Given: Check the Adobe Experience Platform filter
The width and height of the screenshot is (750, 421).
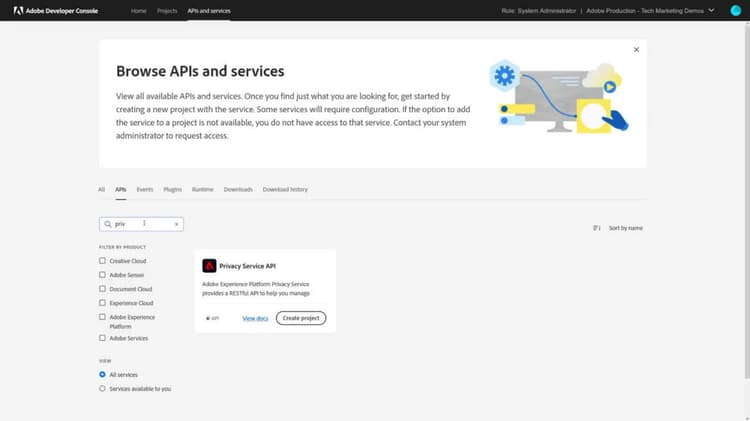Looking at the screenshot, I should 102,317.
